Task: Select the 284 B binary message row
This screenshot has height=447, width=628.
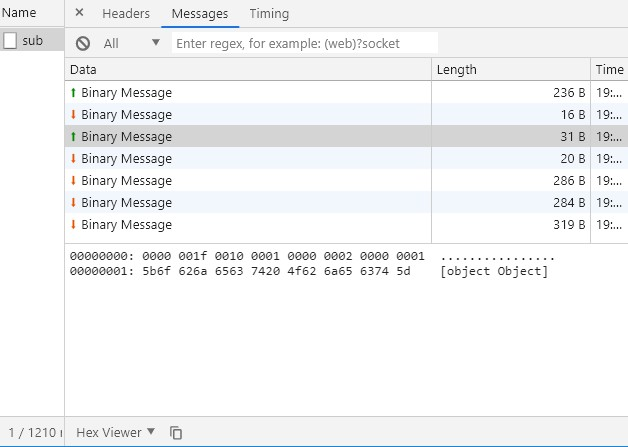Action: [x=126, y=203]
